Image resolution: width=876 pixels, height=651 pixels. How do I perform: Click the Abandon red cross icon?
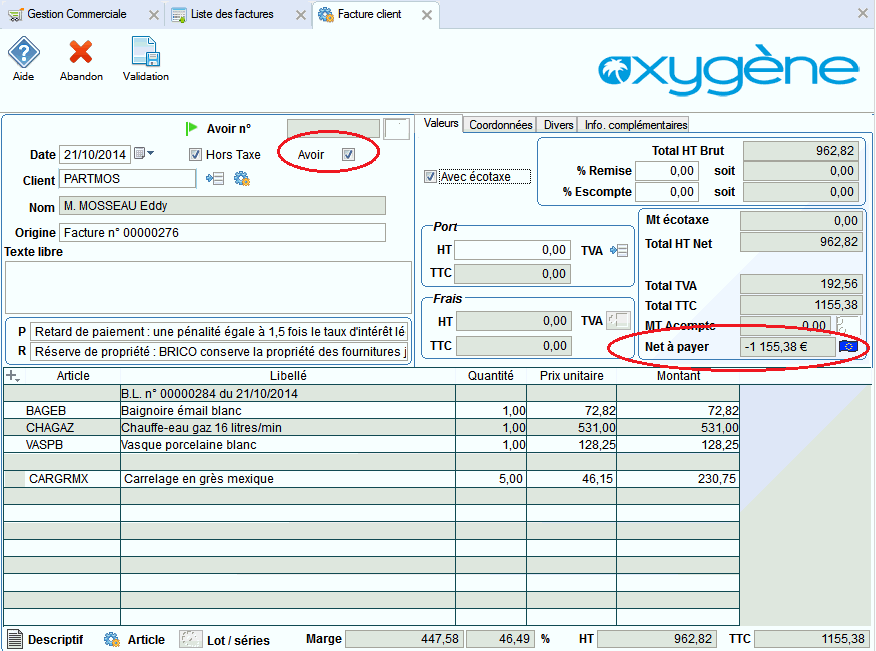click(81, 53)
